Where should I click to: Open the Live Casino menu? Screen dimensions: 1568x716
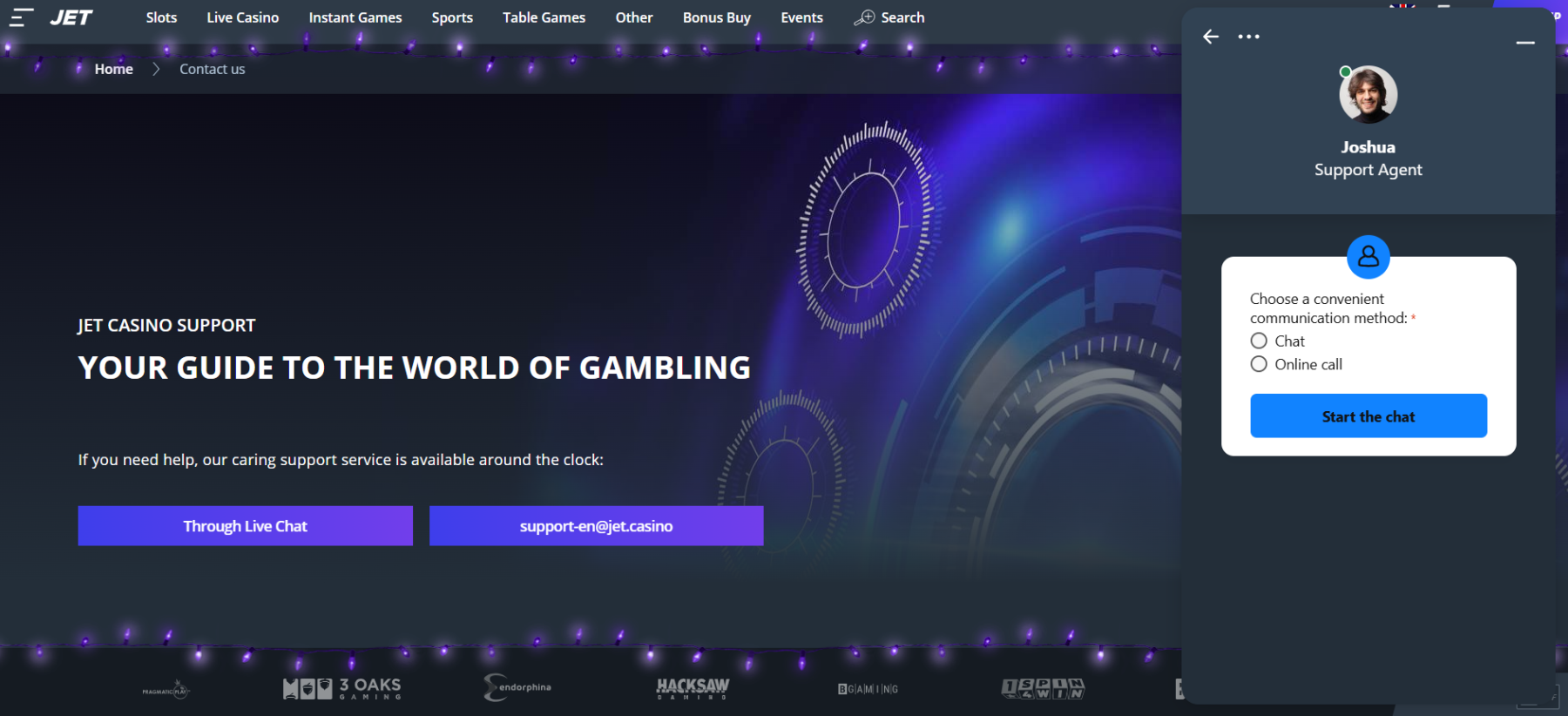point(243,17)
